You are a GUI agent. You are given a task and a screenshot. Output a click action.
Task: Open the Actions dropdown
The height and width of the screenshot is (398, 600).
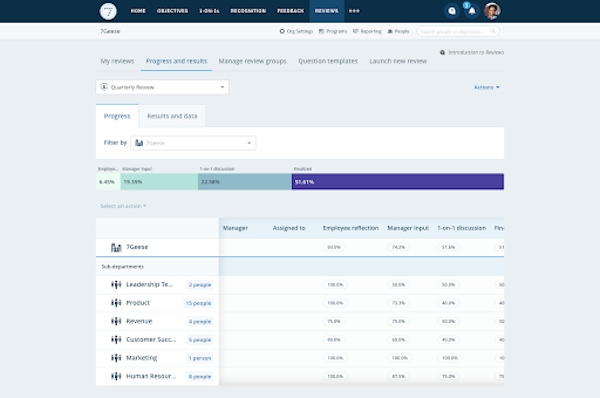click(487, 87)
